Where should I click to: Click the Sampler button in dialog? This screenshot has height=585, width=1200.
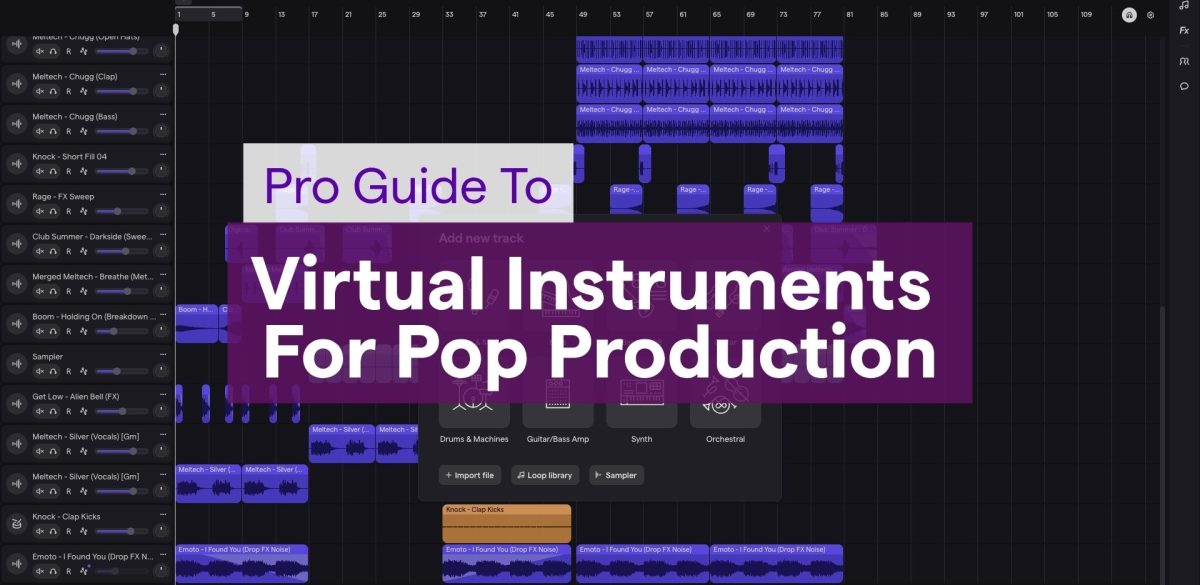pyautogui.click(x=616, y=475)
